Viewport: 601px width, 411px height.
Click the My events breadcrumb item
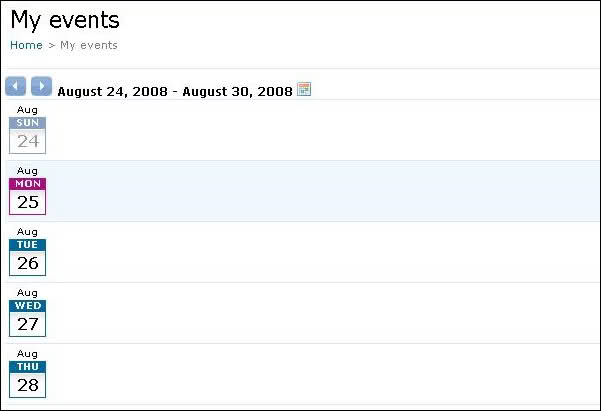click(89, 45)
